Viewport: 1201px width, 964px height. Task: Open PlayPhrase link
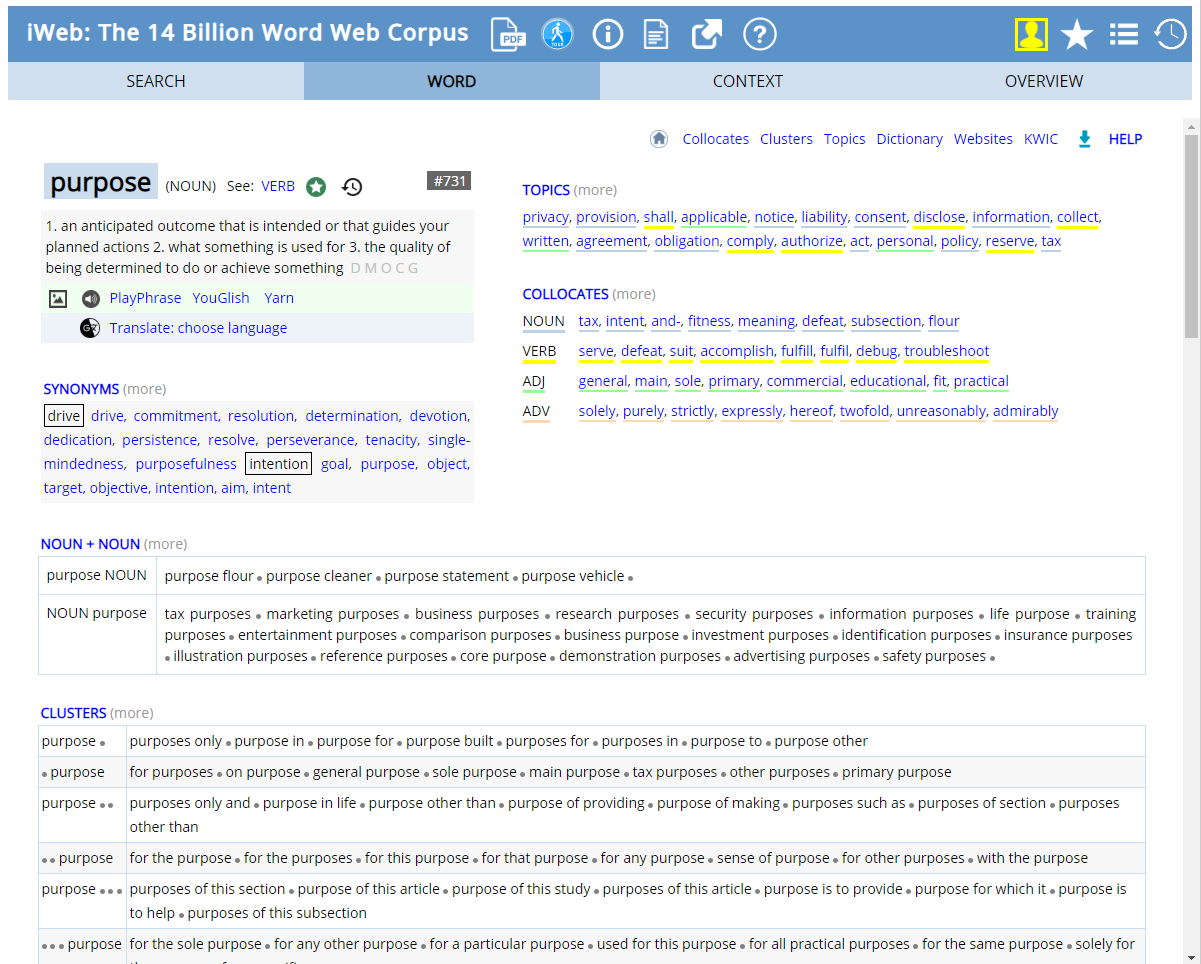pos(146,298)
